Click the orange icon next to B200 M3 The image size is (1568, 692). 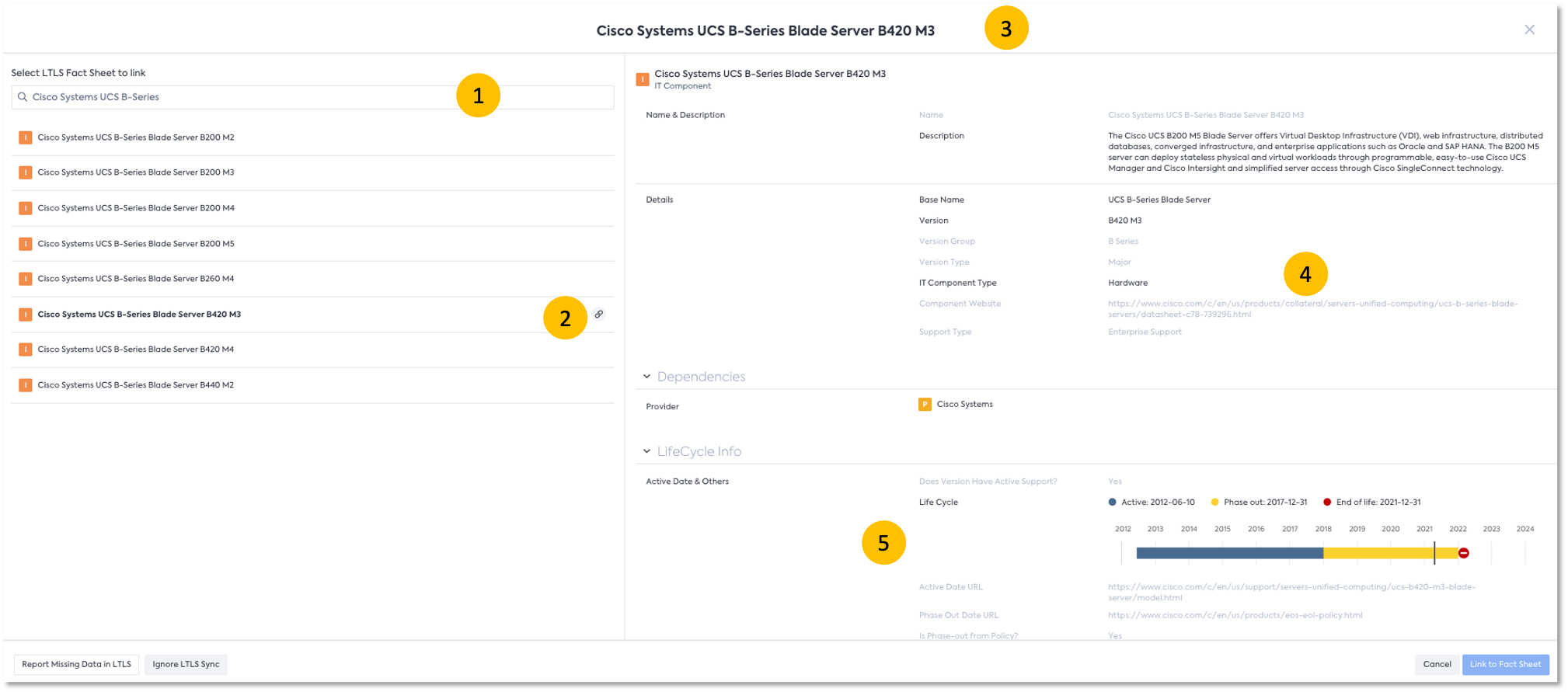click(x=26, y=172)
